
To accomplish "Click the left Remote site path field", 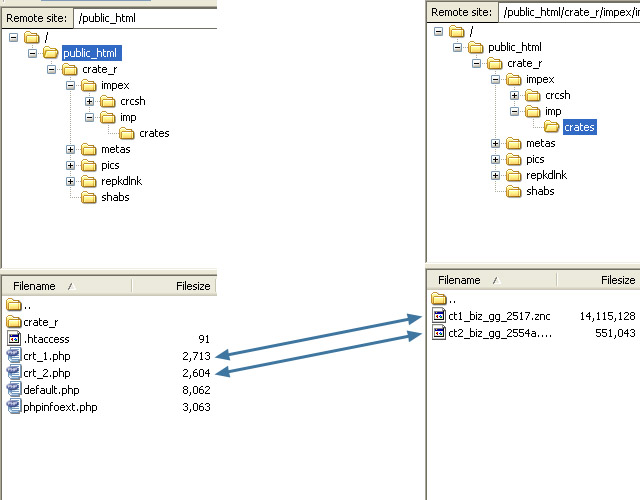I will (144, 18).
